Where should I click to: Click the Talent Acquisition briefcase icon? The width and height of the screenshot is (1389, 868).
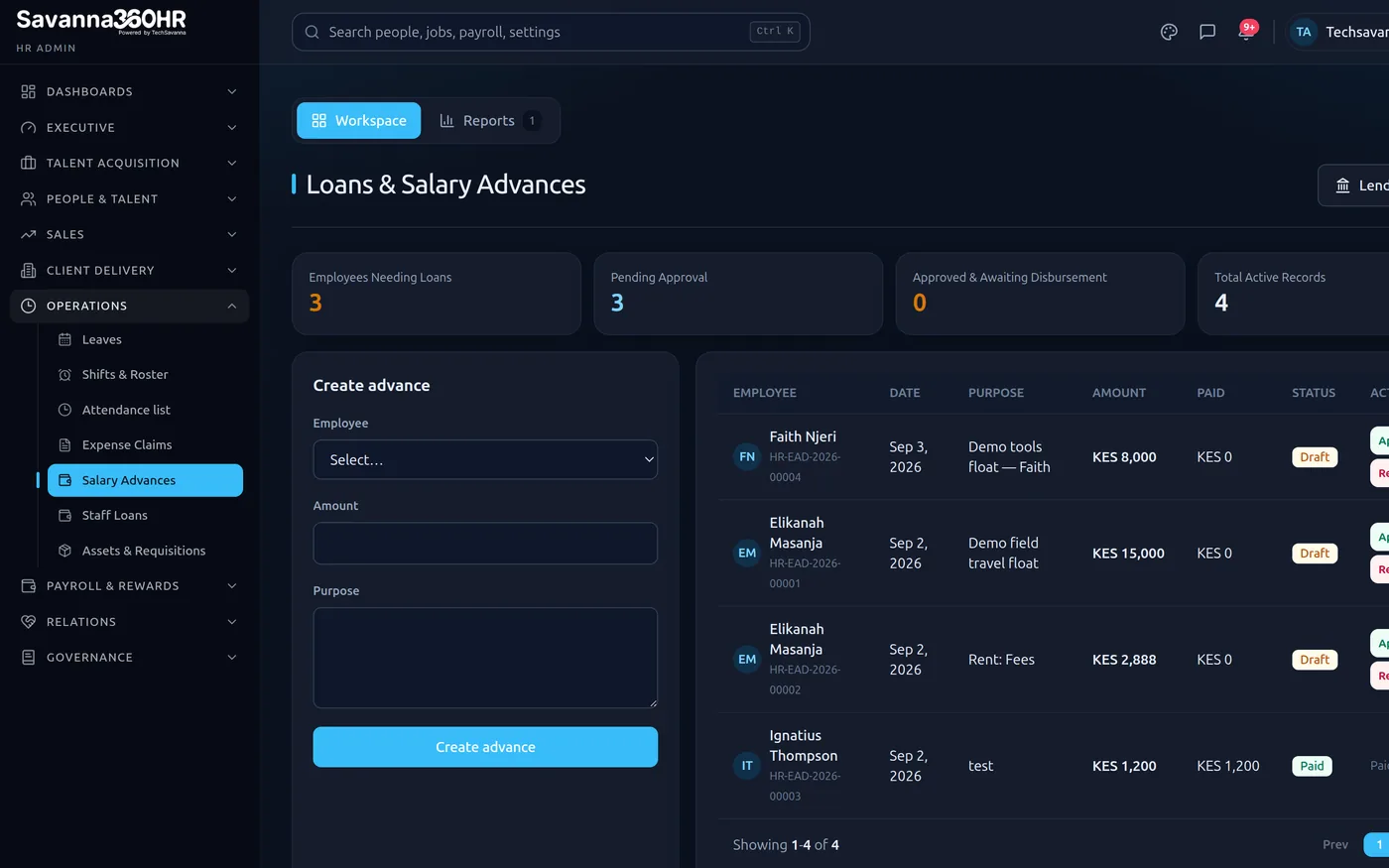pos(28,163)
